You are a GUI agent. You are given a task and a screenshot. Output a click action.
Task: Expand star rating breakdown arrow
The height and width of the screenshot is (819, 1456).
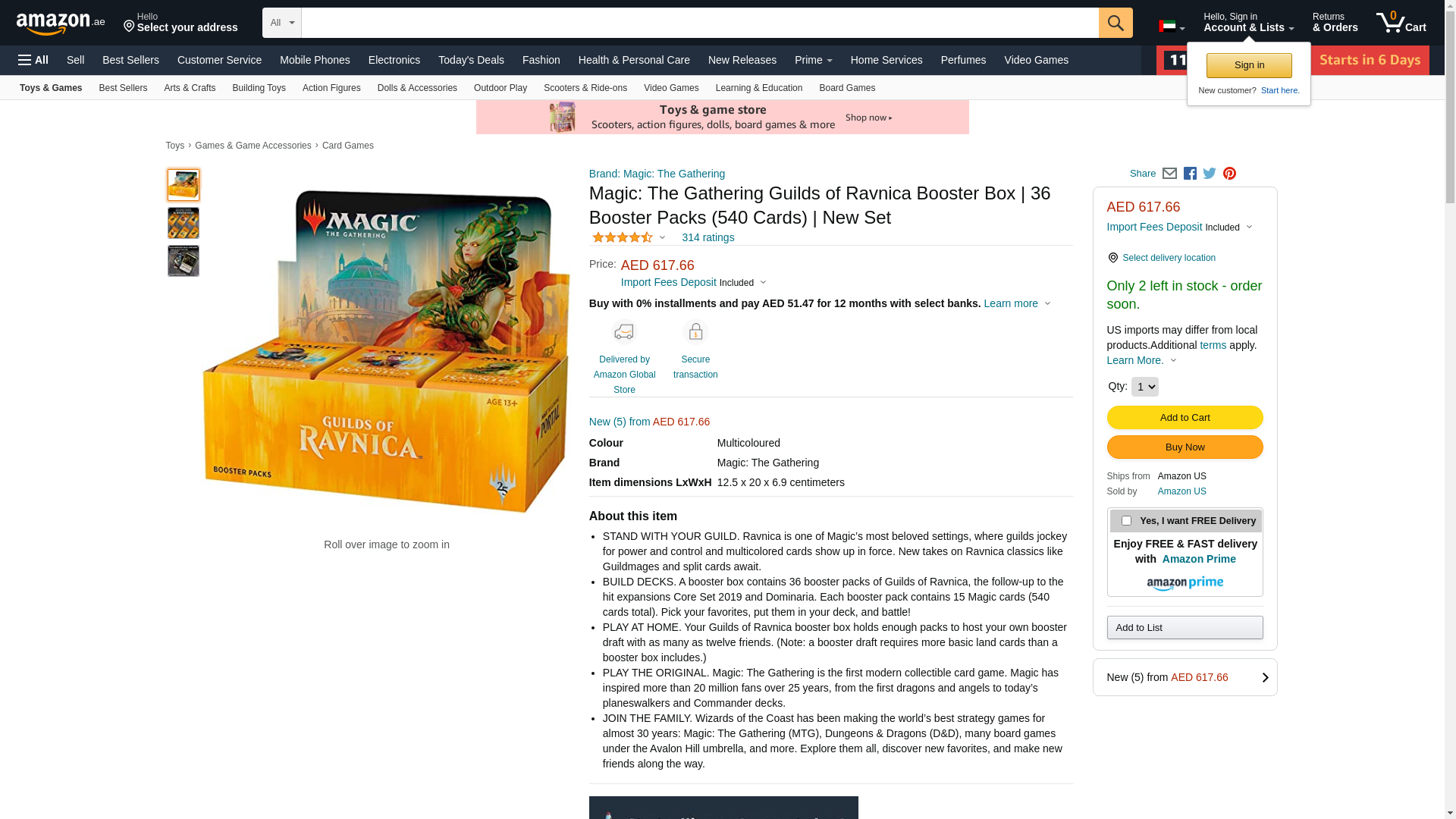pyautogui.click(x=662, y=238)
